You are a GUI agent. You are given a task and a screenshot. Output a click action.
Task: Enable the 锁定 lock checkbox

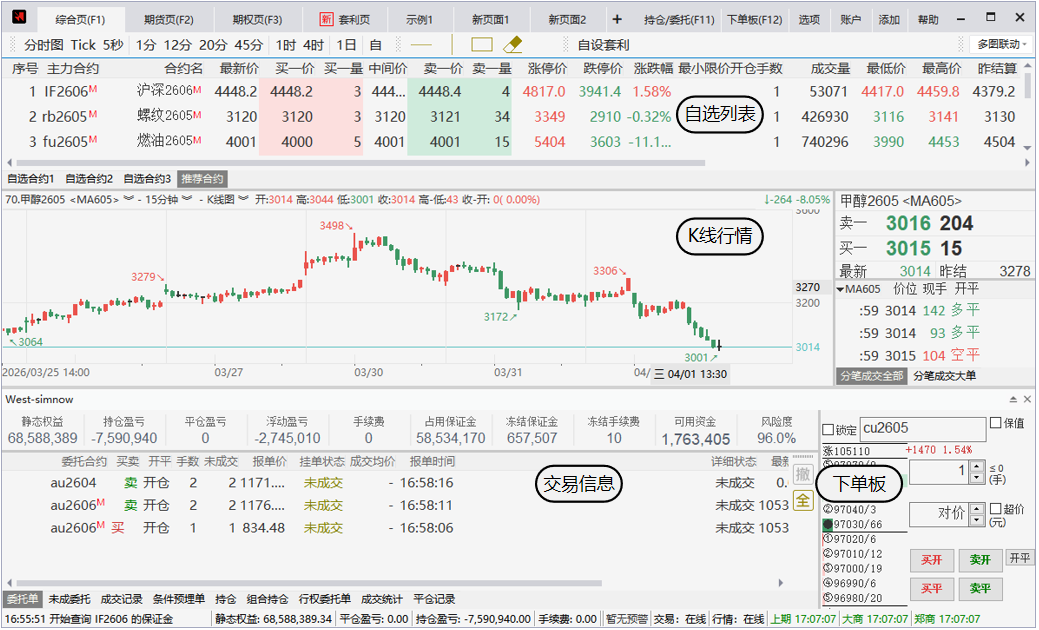(828, 430)
